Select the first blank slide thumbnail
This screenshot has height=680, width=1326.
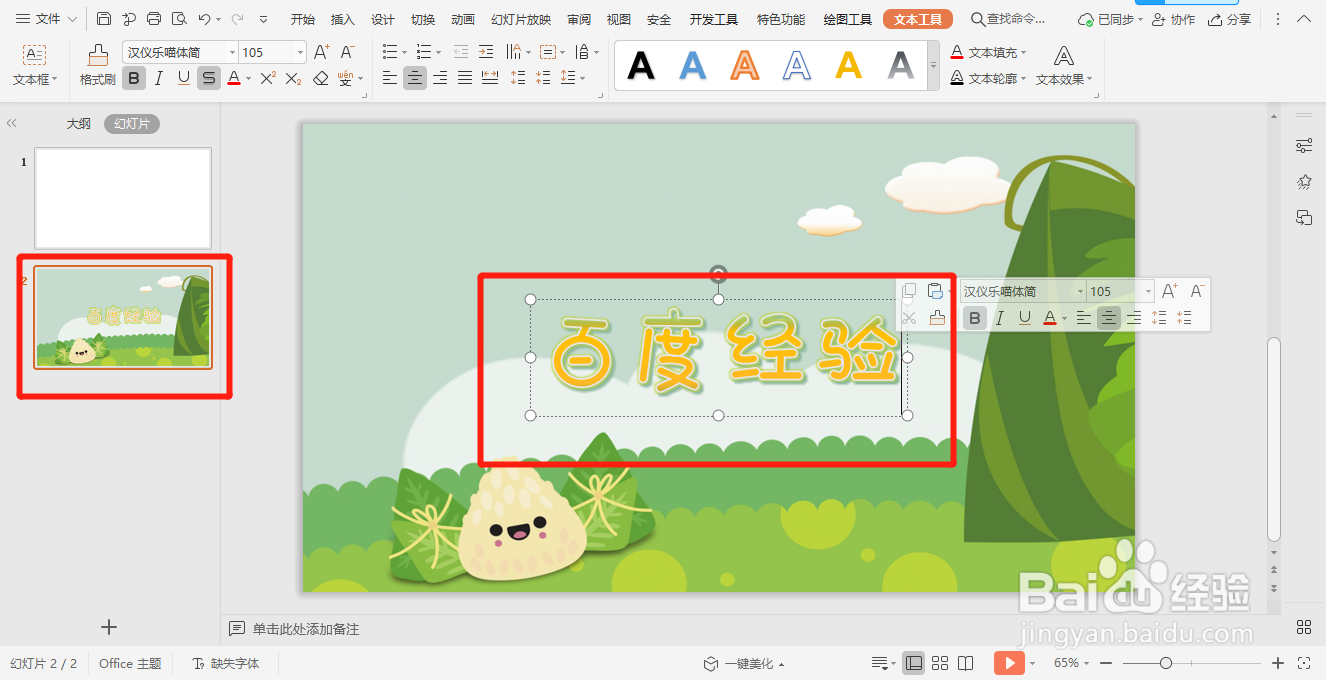tap(122, 198)
